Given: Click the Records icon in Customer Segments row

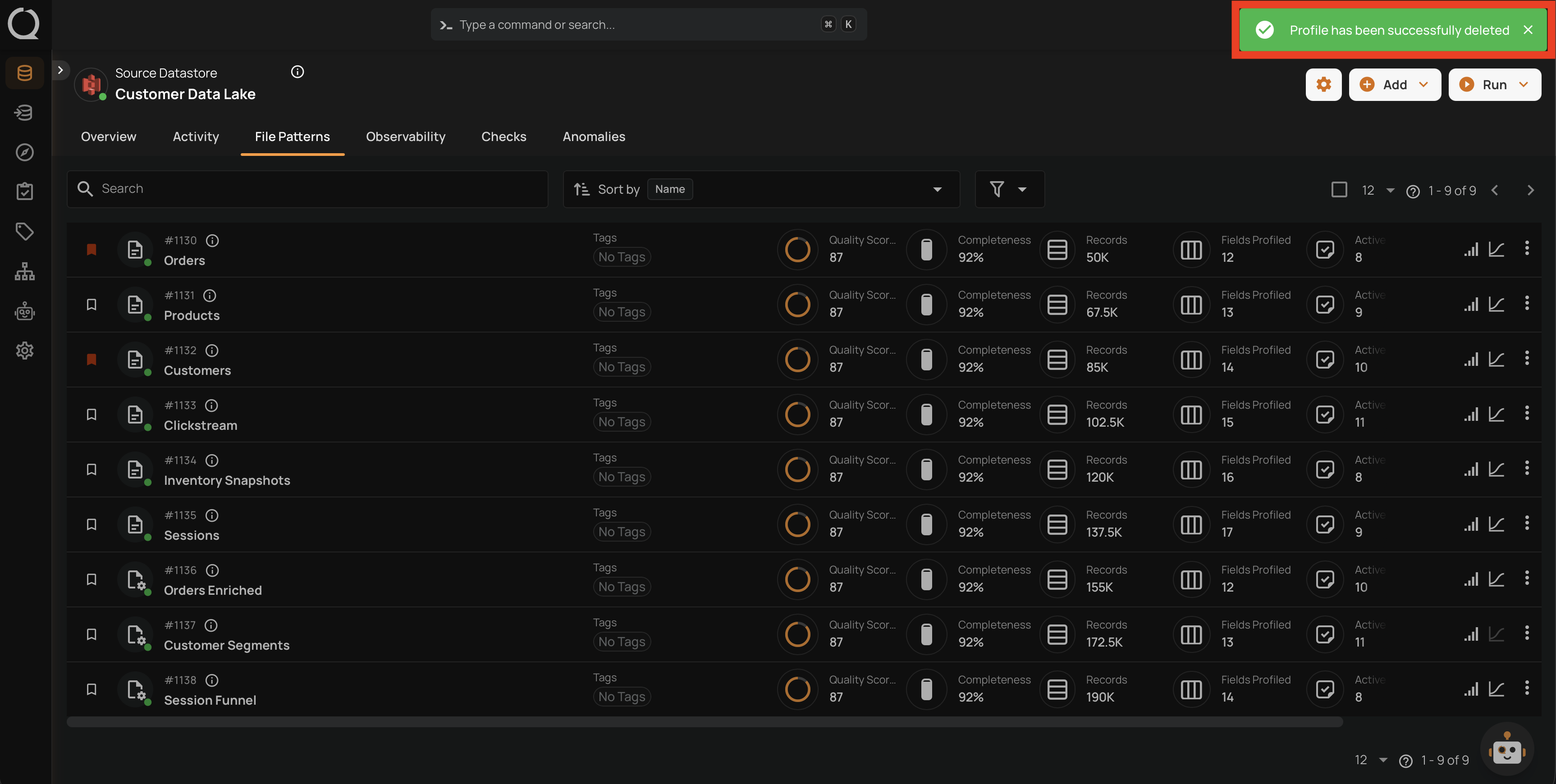Looking at the screenshot, I should tap(1057, 634).
